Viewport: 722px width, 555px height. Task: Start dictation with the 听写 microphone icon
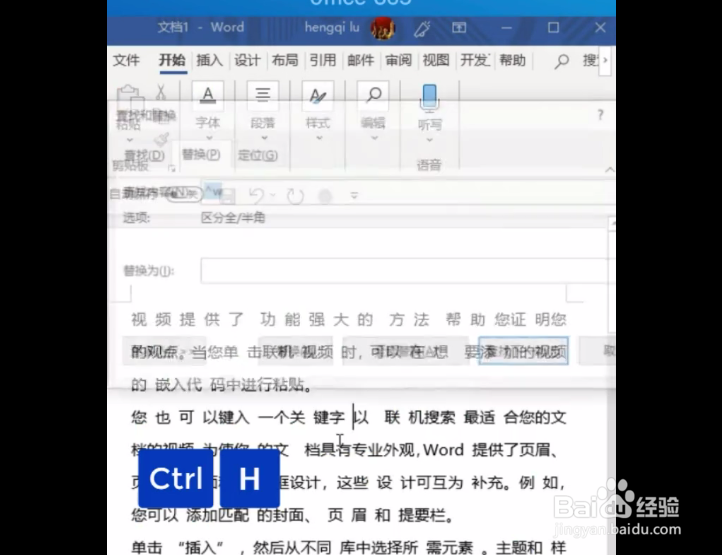pos(429,98)
